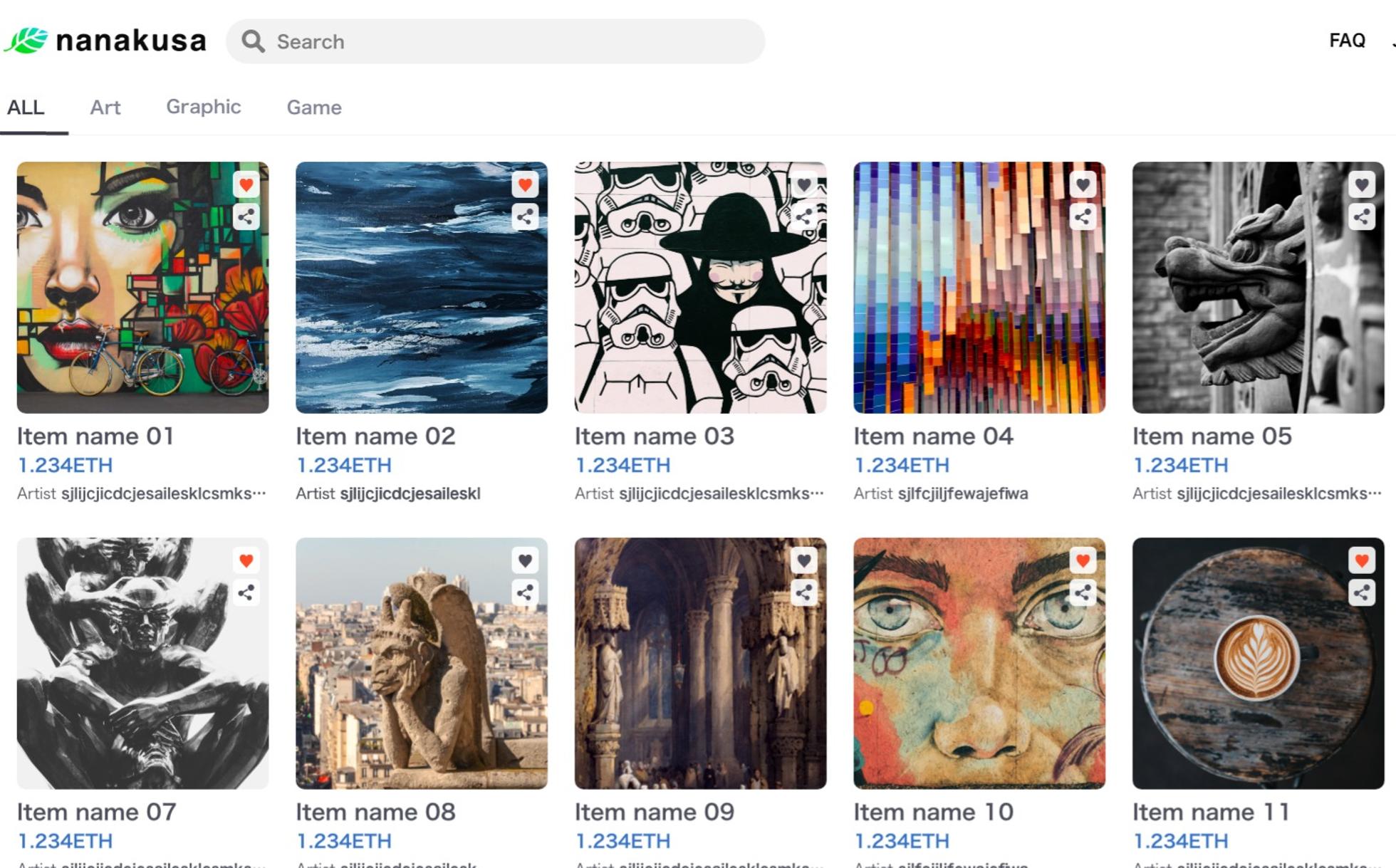Click share icon on Item name 07

(246, 592)
